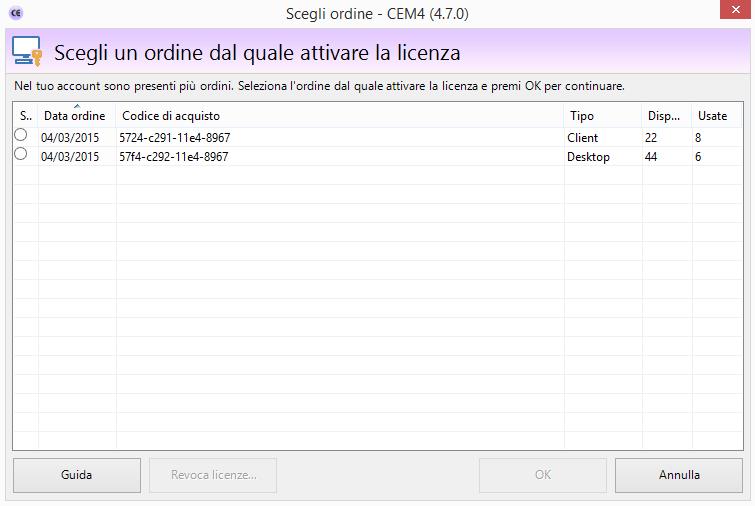Open the Guida help button
Screen dimensions: 755x506
tap(77, 475)
